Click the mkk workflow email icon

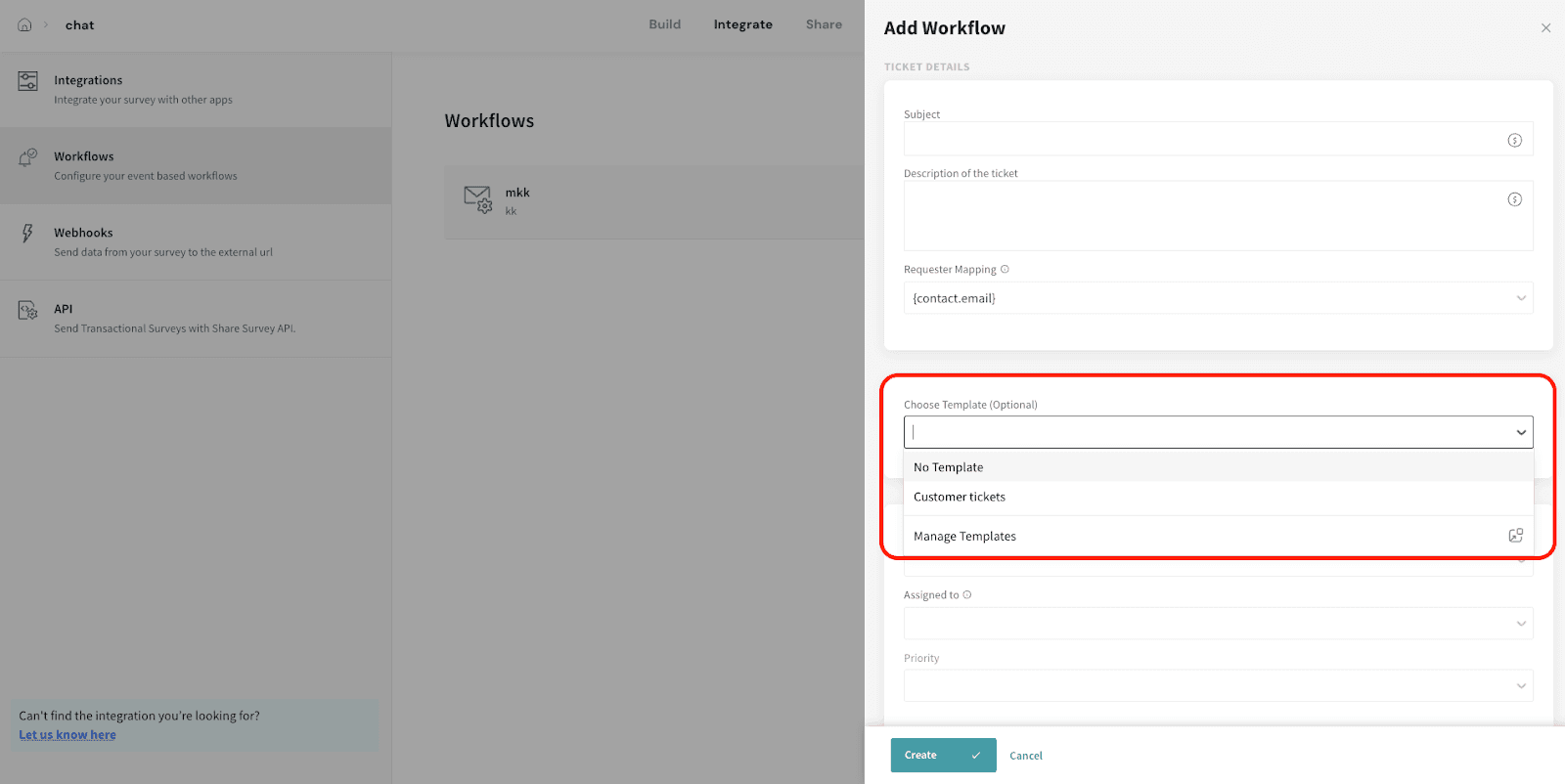477,199
